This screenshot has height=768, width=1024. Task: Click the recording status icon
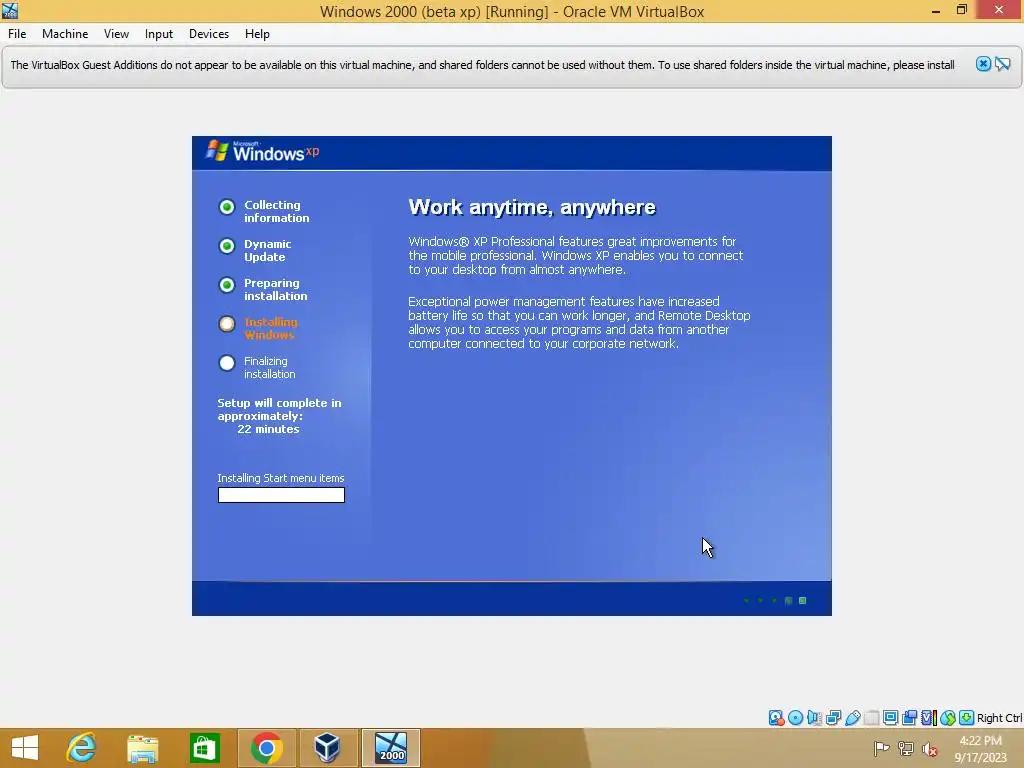tap(909, 718)
